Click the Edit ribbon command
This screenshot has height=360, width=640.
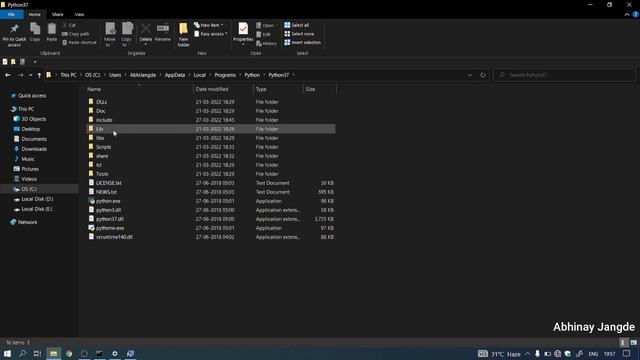pyautogui.click(x=264, y=34)
